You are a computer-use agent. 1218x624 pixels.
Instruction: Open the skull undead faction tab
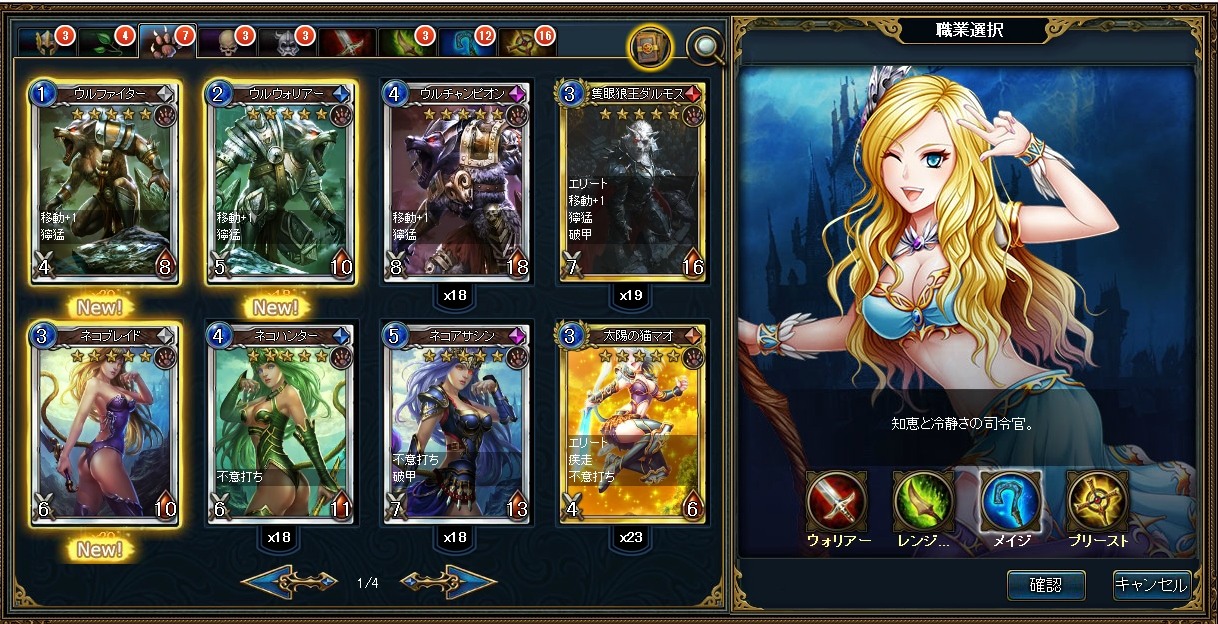(x=227, y=41)
